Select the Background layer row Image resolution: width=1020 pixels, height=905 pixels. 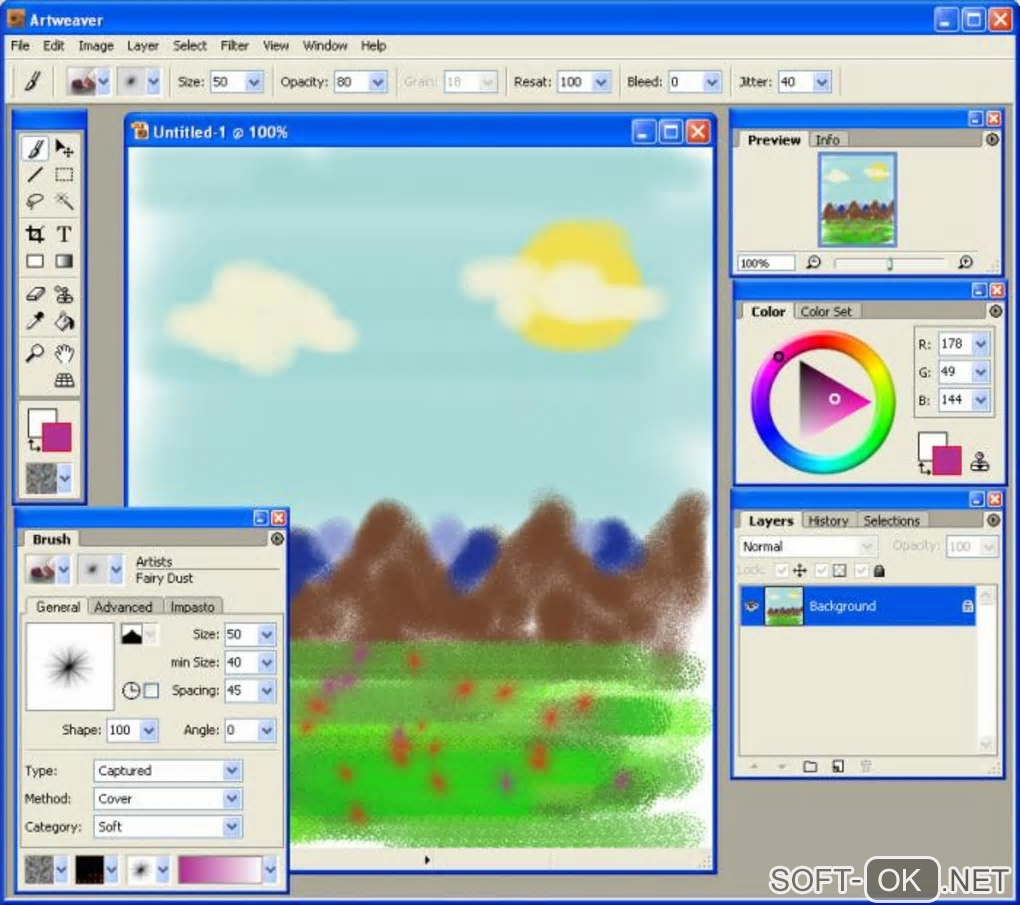click(x=857, y=606)
